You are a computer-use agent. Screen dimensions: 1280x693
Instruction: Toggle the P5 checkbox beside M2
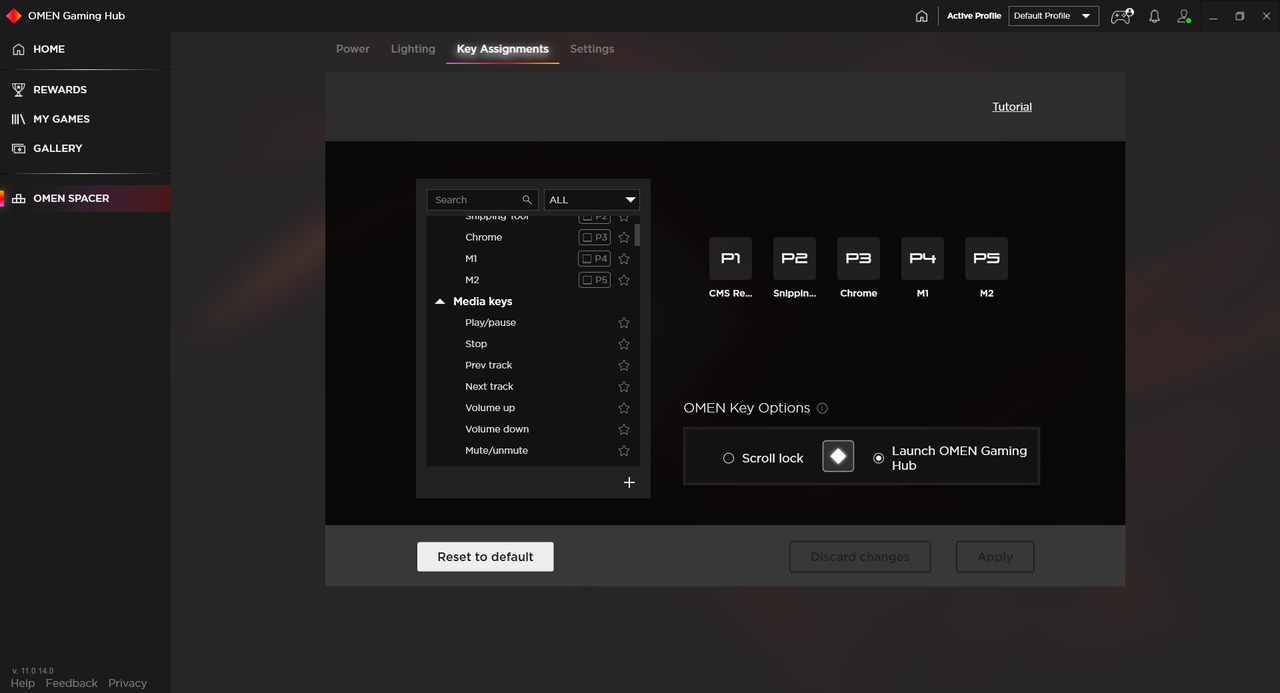[x=594, y=280]
